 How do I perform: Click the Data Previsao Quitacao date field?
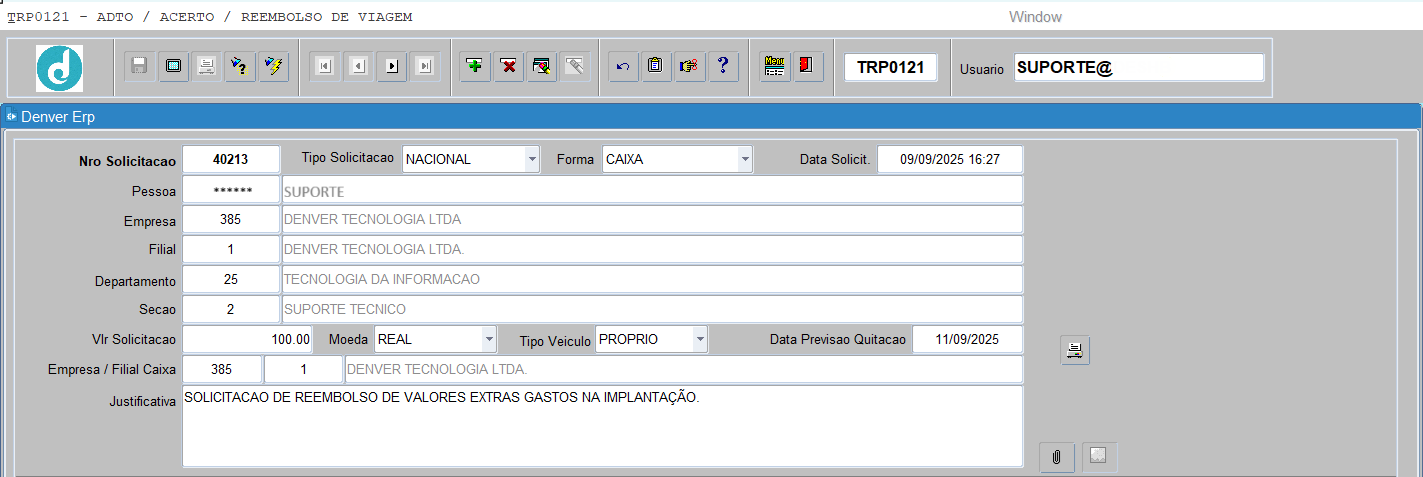coord(967,340)
